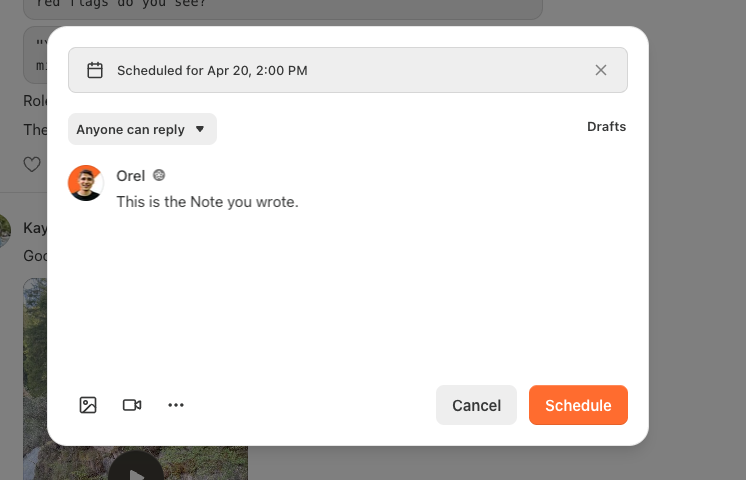
Task: Add an image with the picture icon
Action: 88,405
